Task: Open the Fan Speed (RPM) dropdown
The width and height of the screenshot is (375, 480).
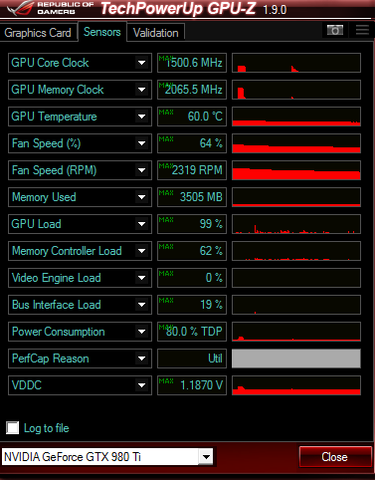Action: [x=142, y=170]
